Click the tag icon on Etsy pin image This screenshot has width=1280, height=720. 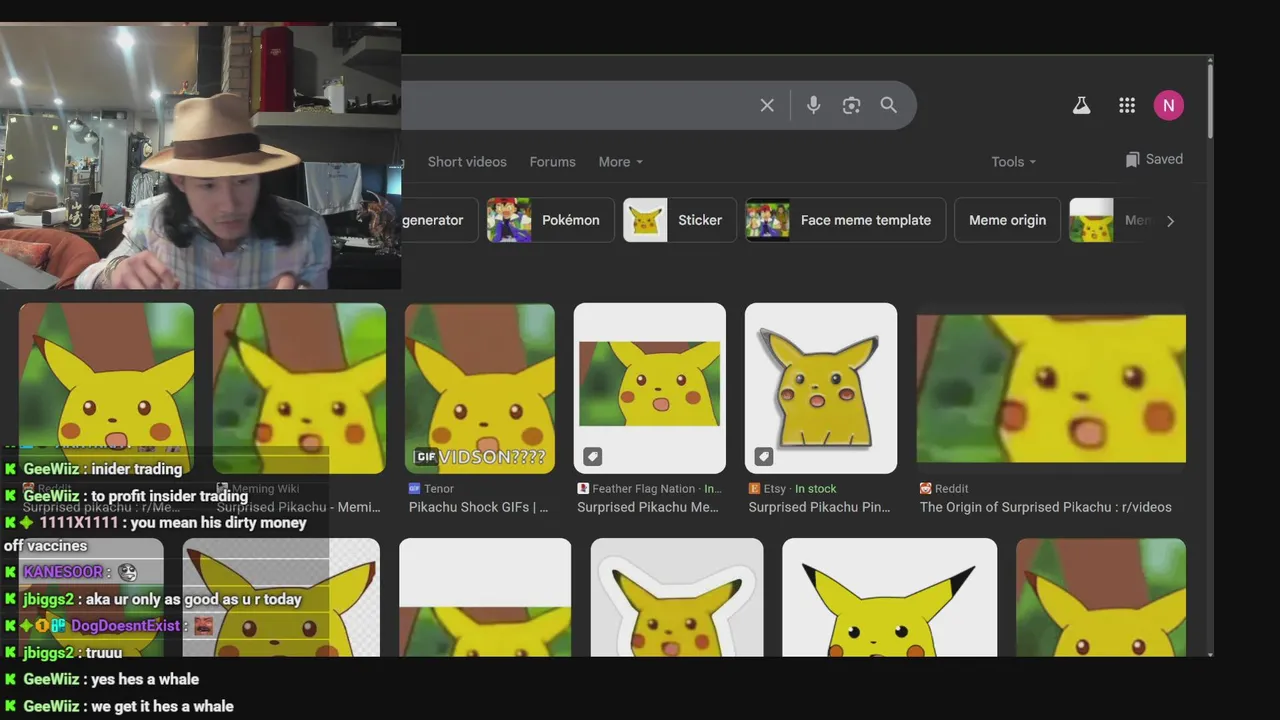coord(763,457)
